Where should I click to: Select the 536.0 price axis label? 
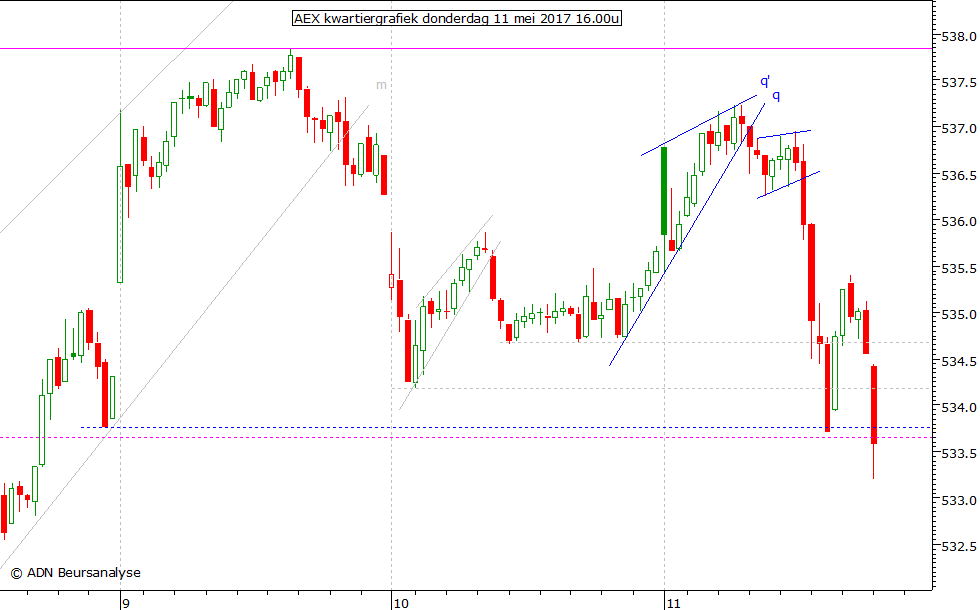(959, 222)
